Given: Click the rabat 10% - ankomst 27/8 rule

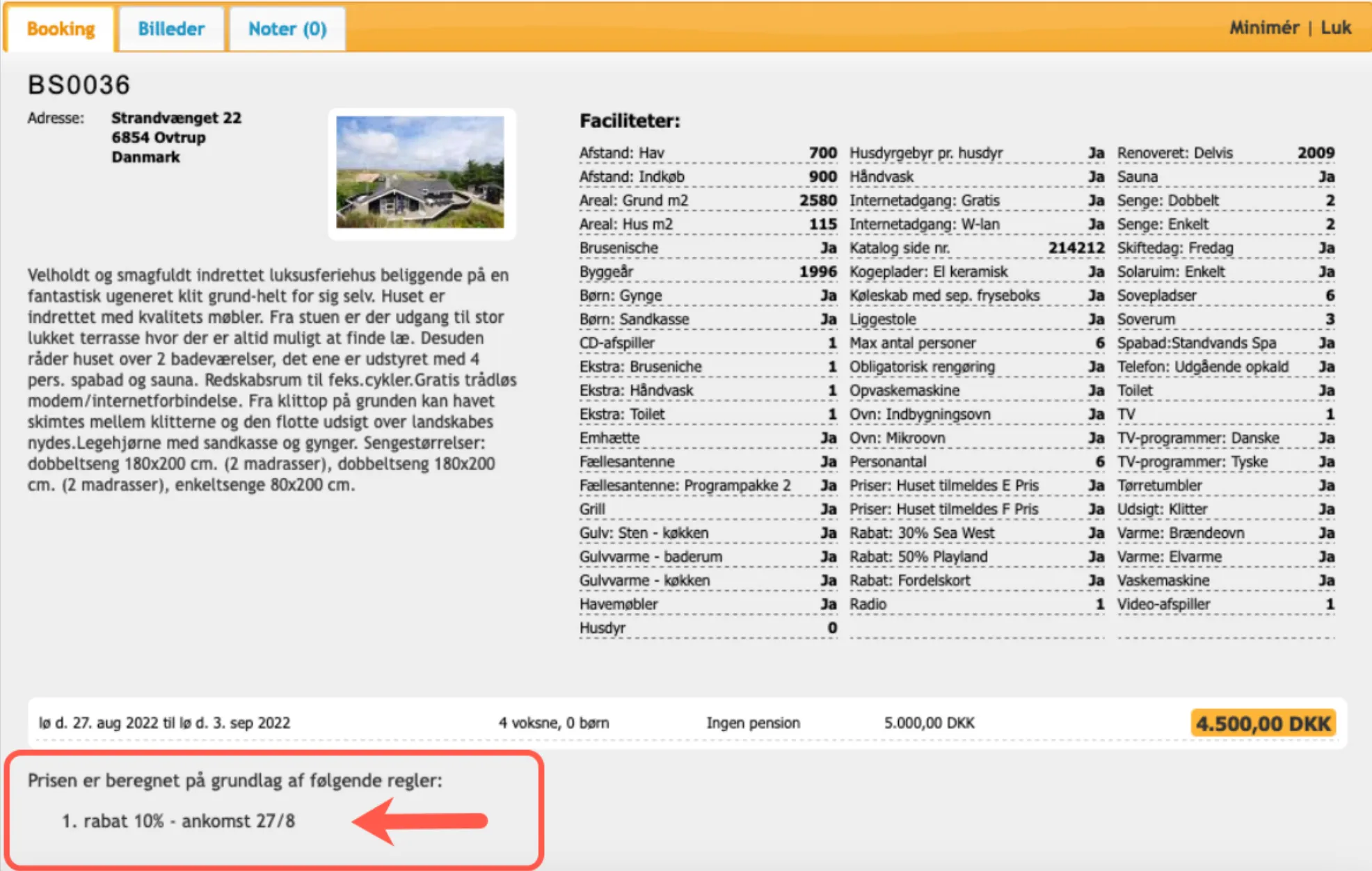Looking at the screenshot, I should [x=178, y=821].
